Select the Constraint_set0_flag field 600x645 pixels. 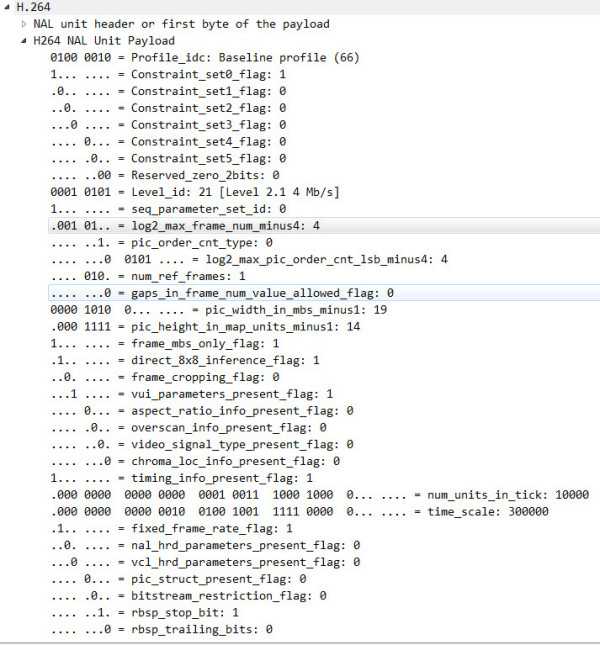click(168, 74)
